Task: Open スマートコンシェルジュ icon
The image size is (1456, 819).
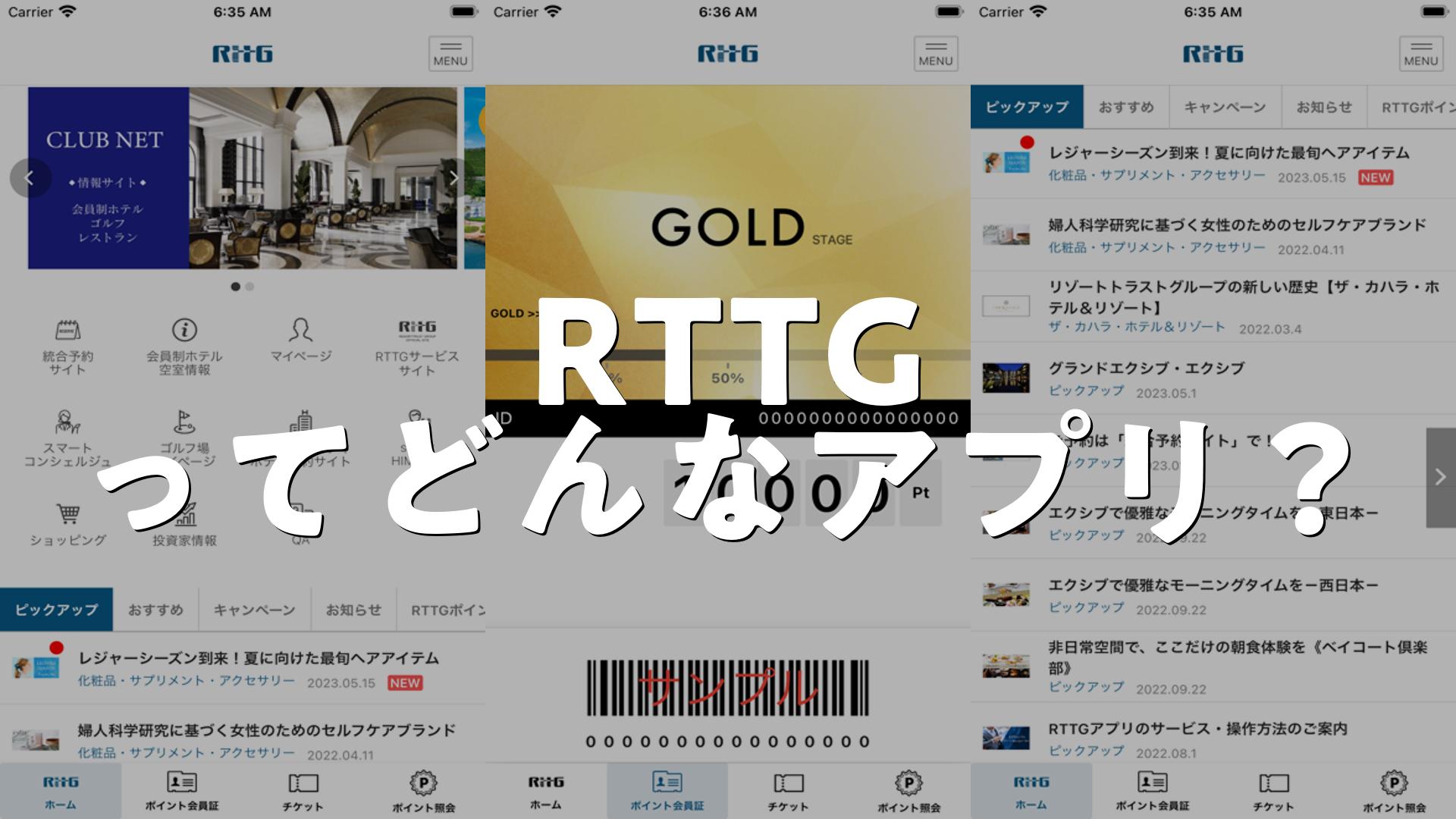Action: pos(68,422)
